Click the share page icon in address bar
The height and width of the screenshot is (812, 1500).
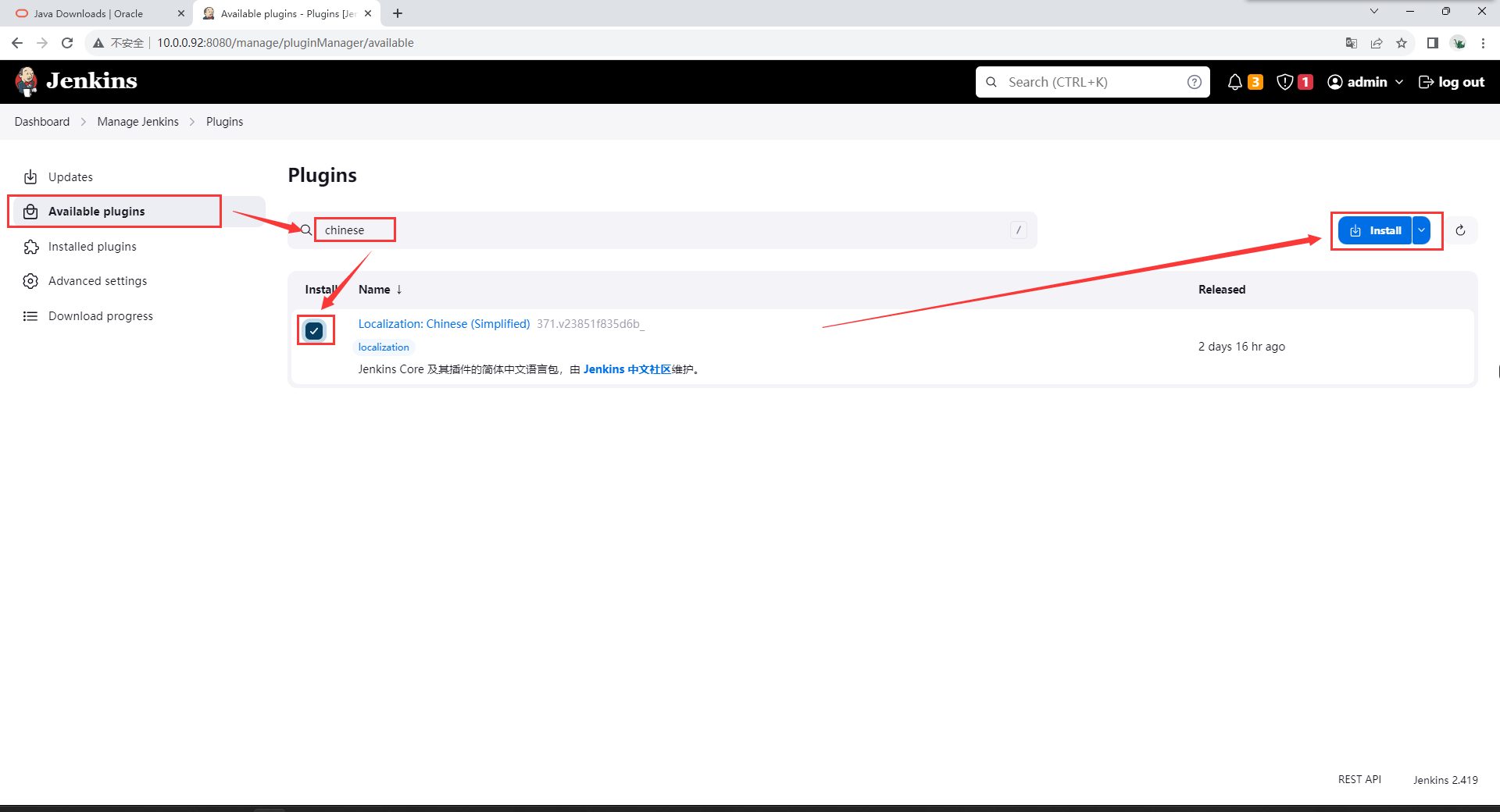[1377, 43]
